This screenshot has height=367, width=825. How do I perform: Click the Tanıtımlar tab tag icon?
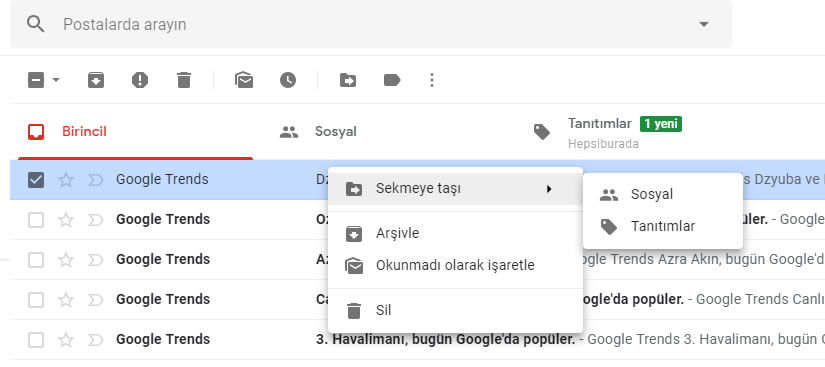click(x=542, y=132)
